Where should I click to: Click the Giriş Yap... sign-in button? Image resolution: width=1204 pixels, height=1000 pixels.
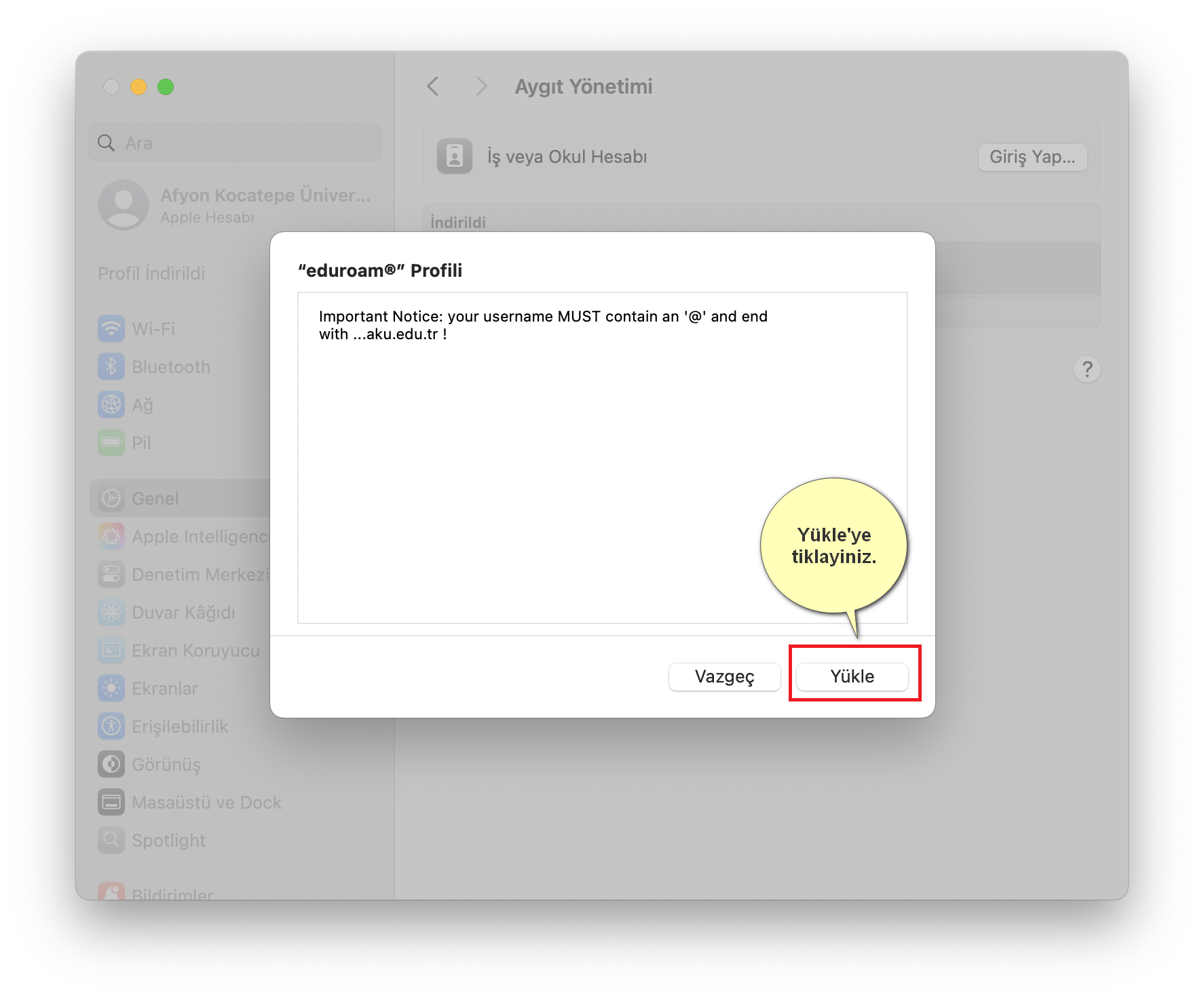(x=1032, y=157)
